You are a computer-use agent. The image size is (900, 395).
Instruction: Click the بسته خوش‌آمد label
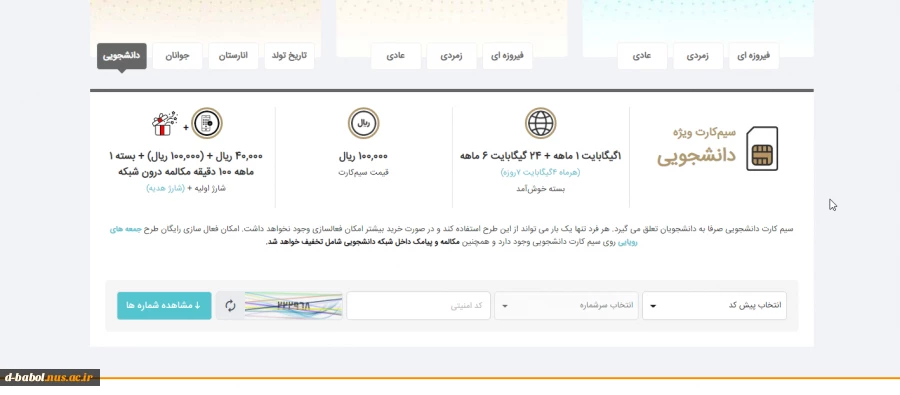click(540, 188)
